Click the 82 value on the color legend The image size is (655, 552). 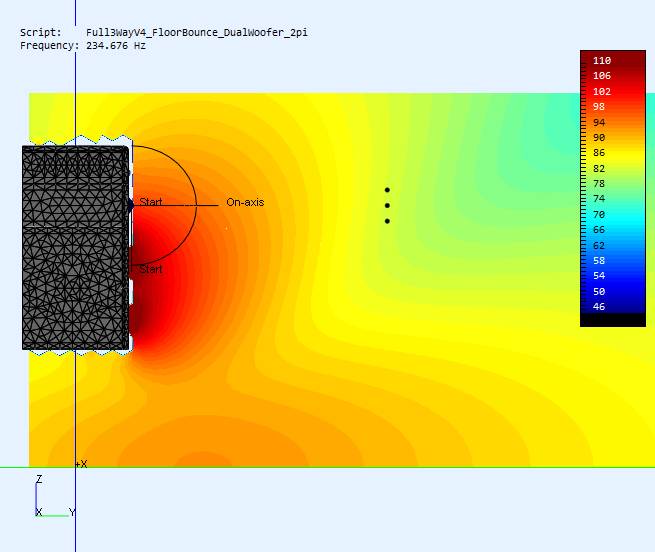pos(599,168)
